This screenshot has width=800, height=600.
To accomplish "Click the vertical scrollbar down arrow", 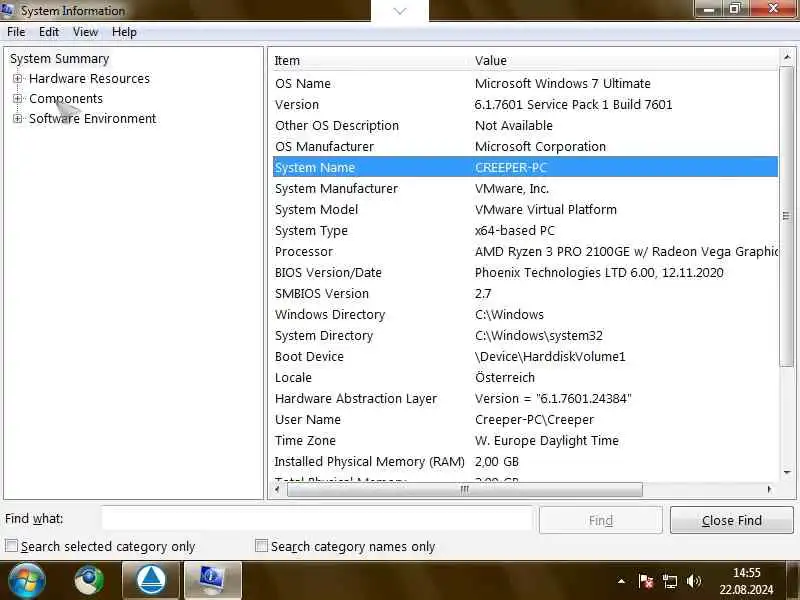I will (787, 473).
